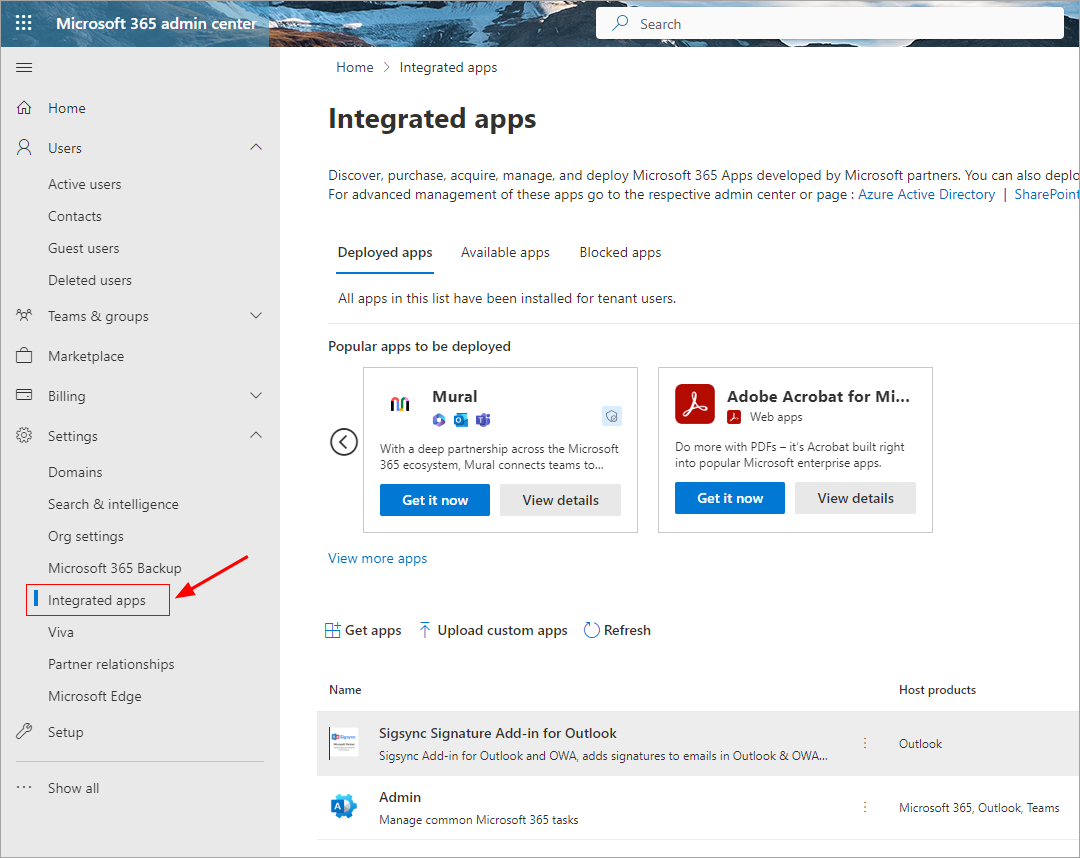Click Get it now for Mural
Viewport: 1080px width, 858px height.
pyautogui.click(x=435, y=500)
